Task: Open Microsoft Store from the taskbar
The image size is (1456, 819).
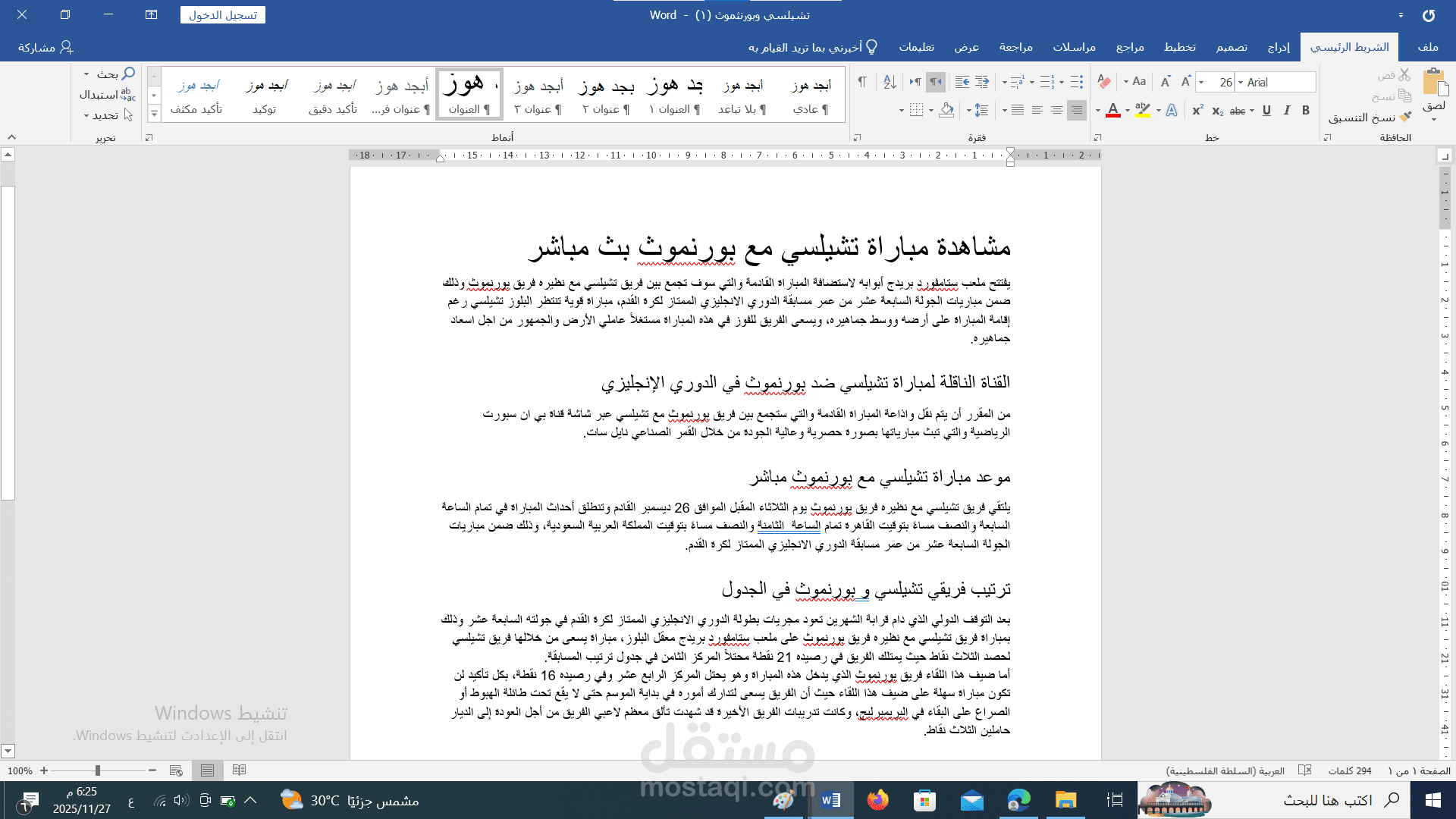Action: pos(924,800)
